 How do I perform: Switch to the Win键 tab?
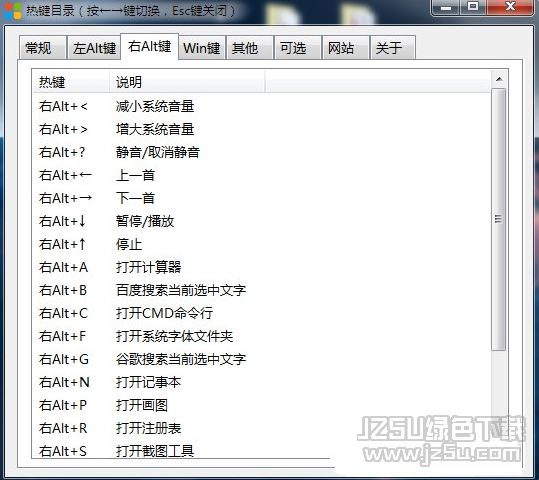[202, 47]
